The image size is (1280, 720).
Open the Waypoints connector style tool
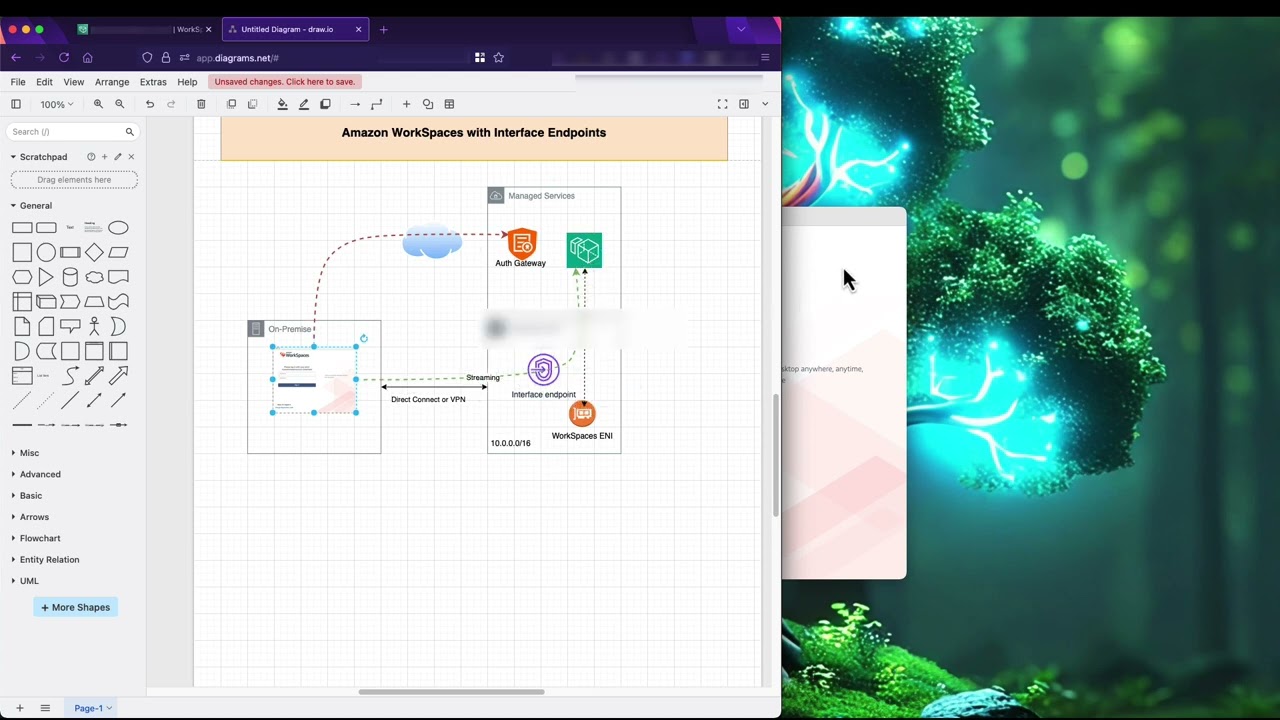[x=377, y=104]
